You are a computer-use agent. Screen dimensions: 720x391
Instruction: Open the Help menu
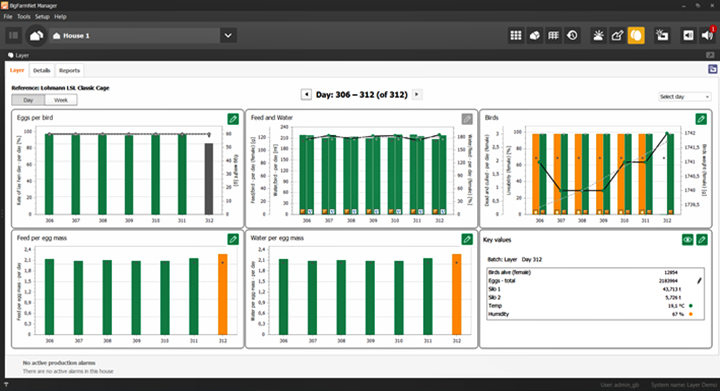coord(60,17)
